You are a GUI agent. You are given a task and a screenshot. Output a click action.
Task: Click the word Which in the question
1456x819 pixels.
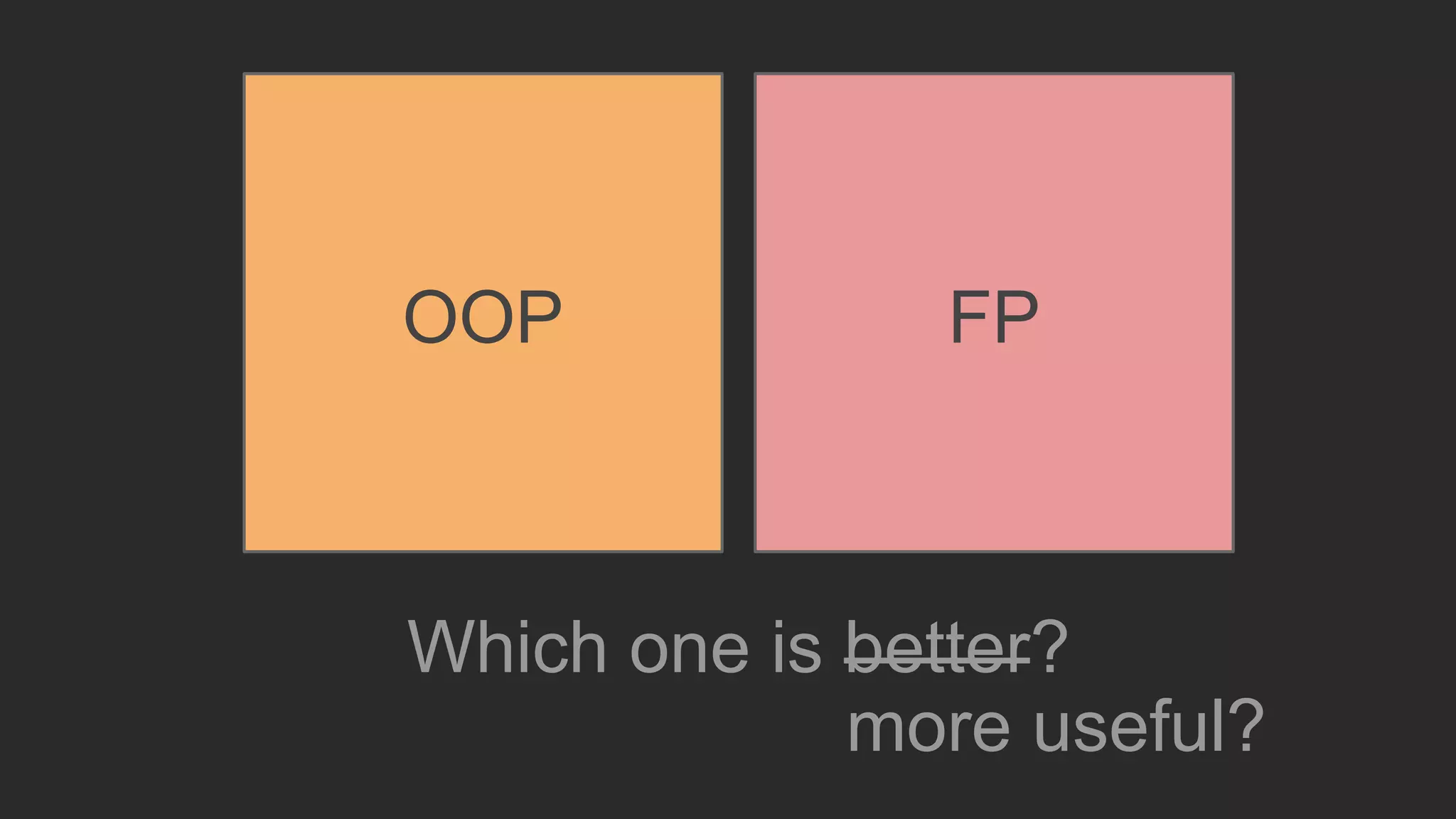(x=507, y=647)
